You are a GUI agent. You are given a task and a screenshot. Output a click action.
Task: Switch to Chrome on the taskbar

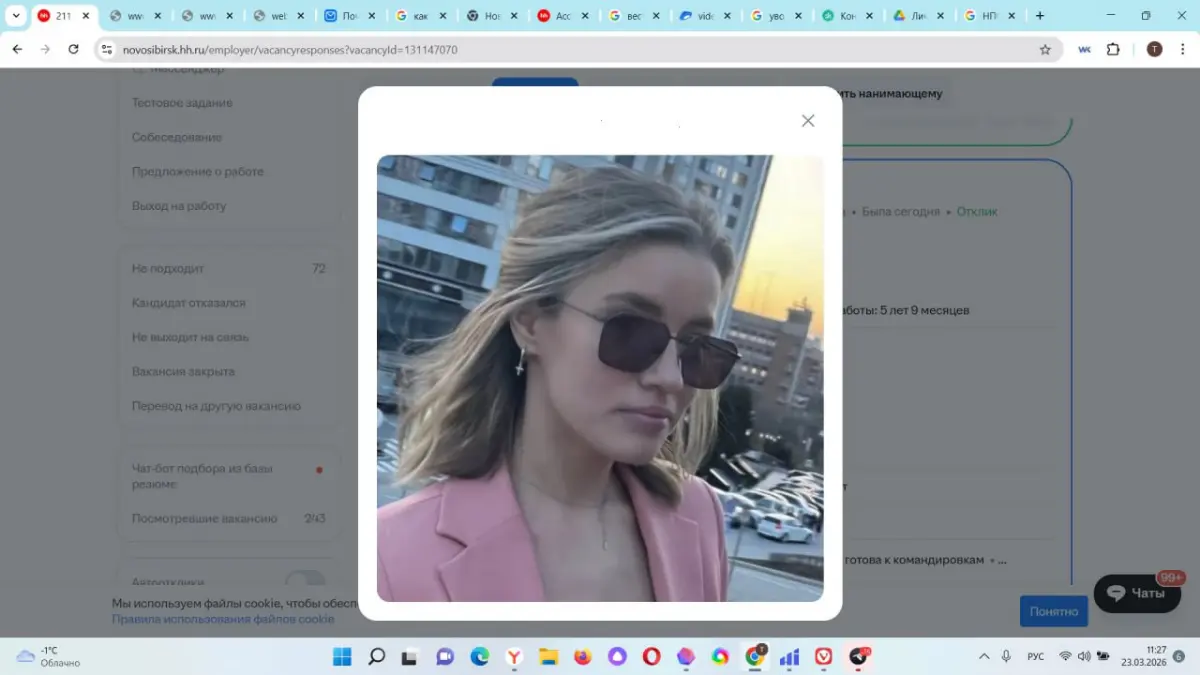tap(755, 657)
